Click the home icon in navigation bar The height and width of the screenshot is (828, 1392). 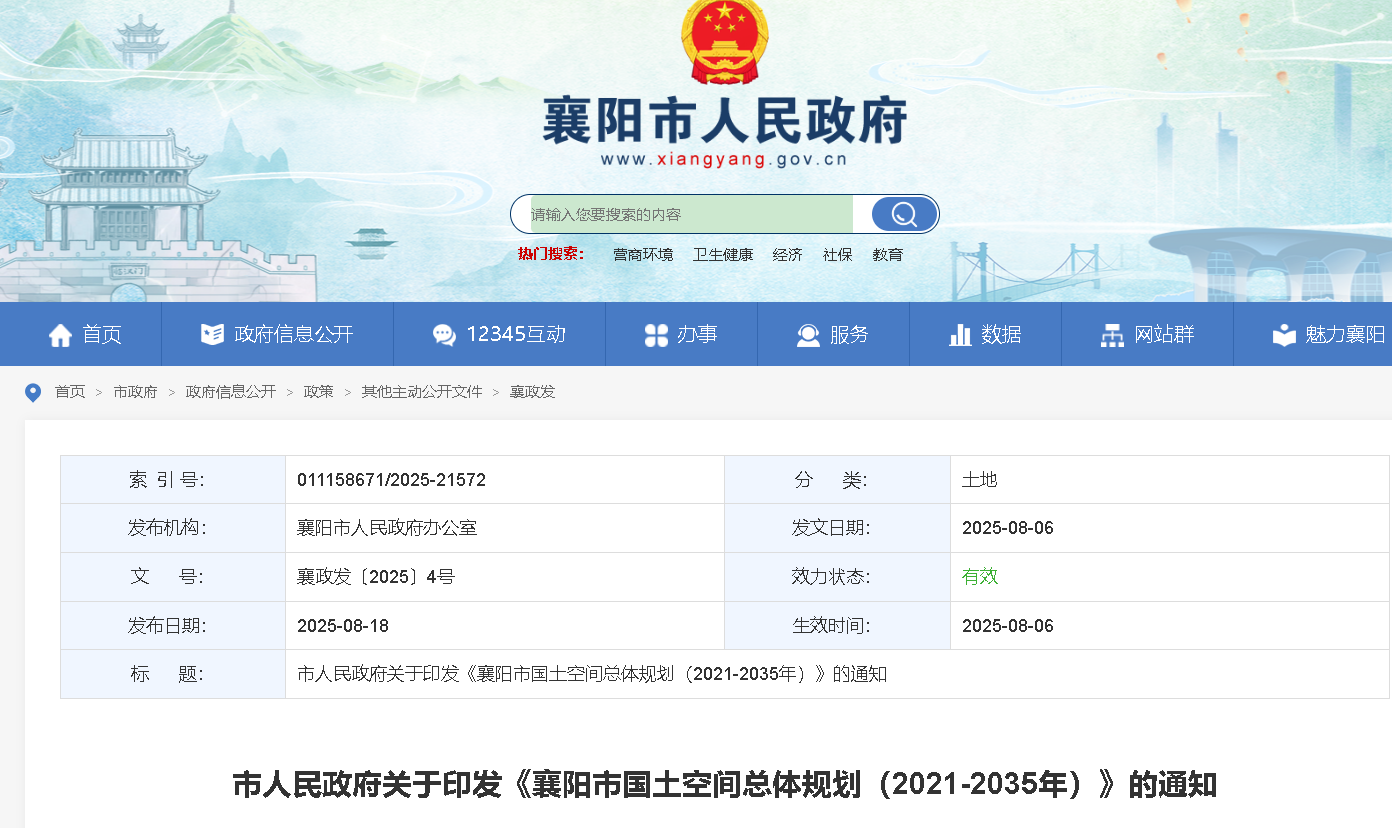click(x=60, y=335)
